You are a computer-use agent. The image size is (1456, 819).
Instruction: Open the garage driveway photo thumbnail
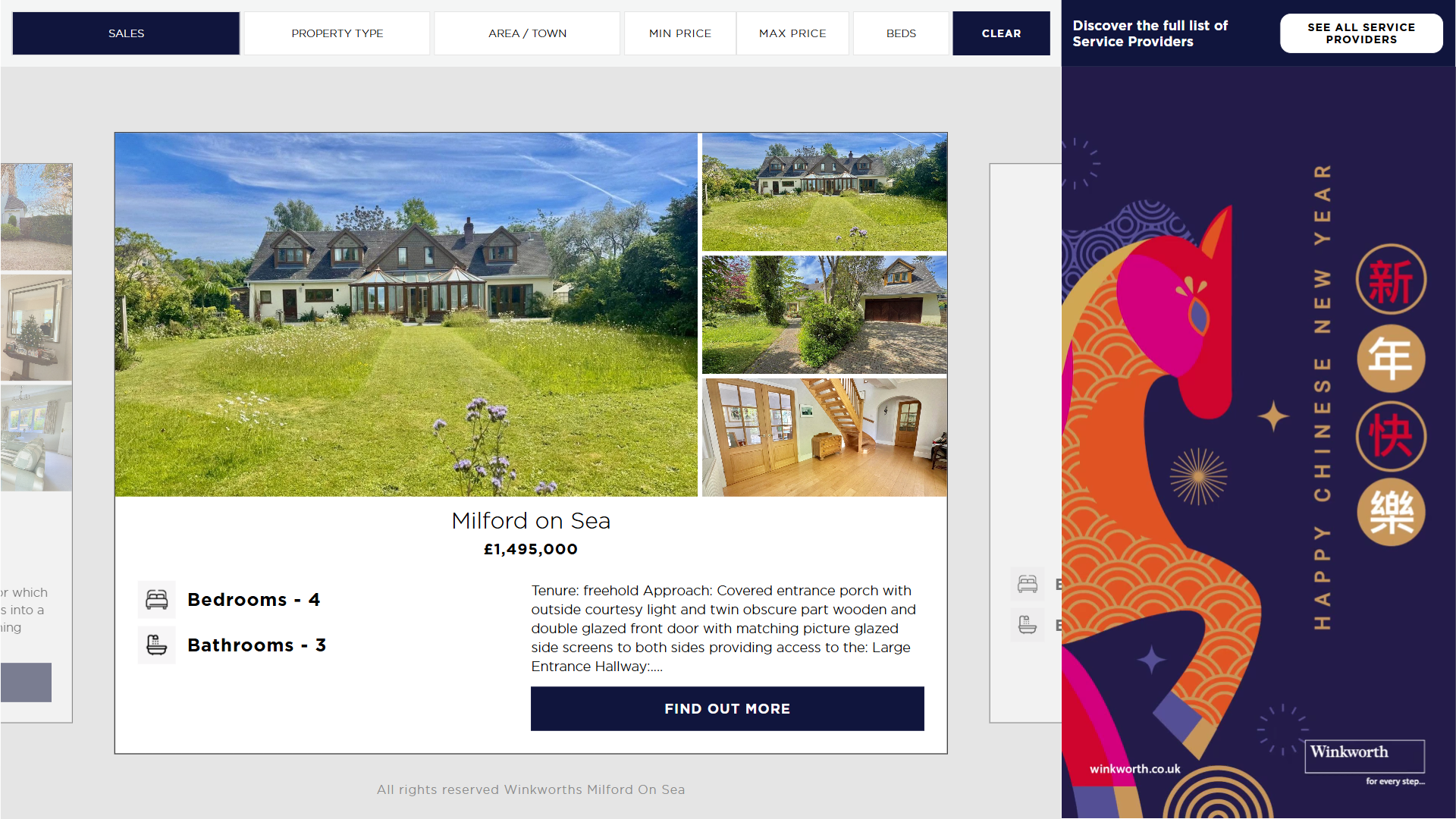[x=824, y=315]
